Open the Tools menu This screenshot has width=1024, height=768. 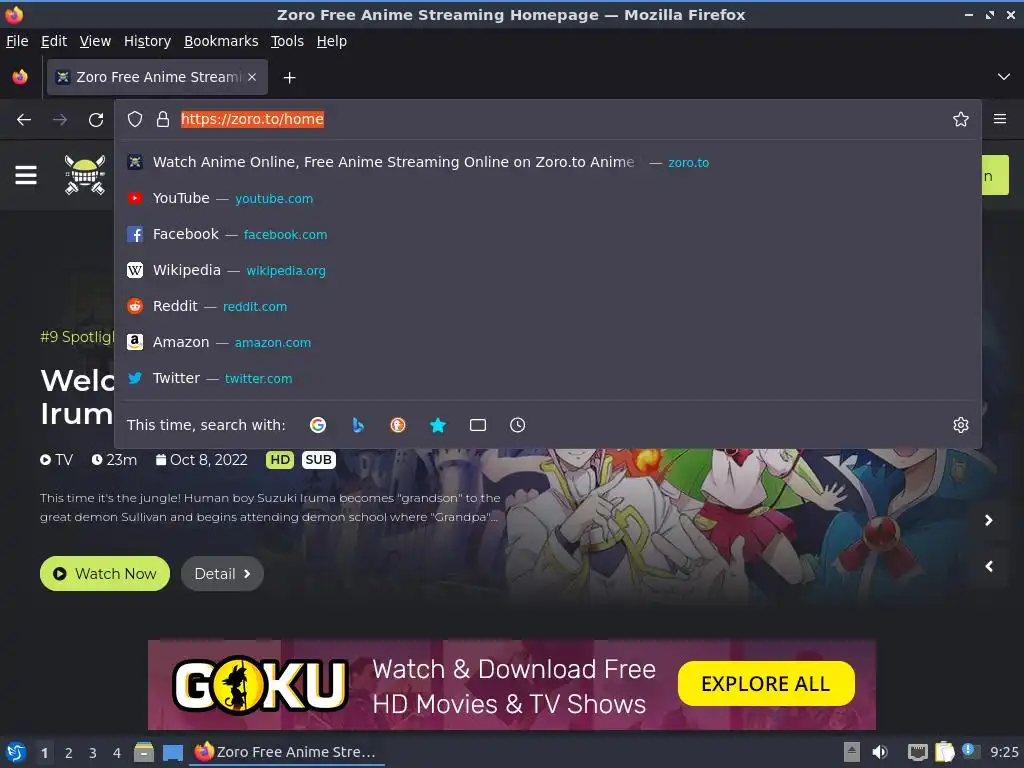(287, 41)
